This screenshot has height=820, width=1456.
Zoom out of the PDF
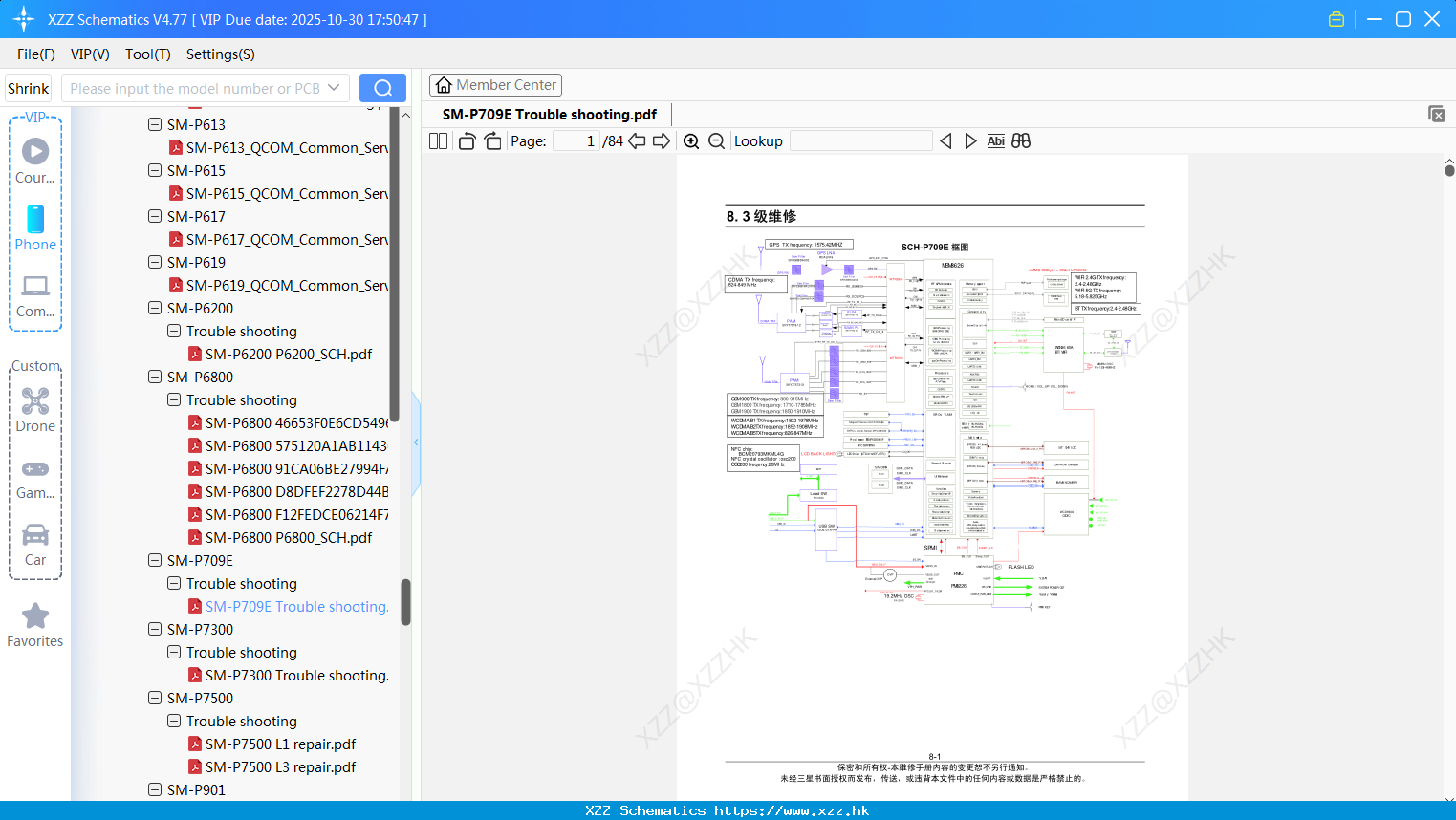716,140
